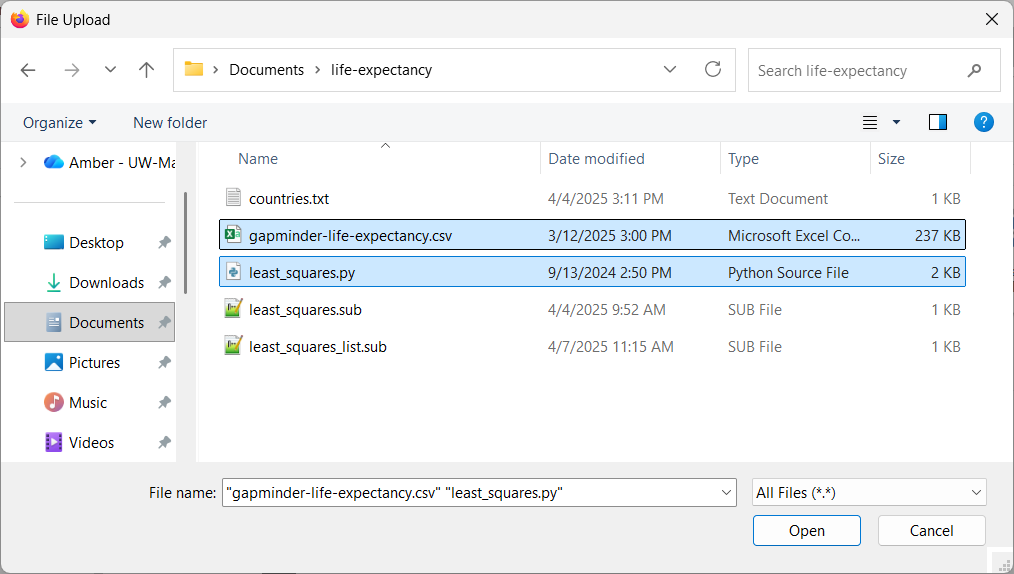The image size is (1014, 574).
Task: Expand the Amber OneDrive tree node
Action: 23,162
